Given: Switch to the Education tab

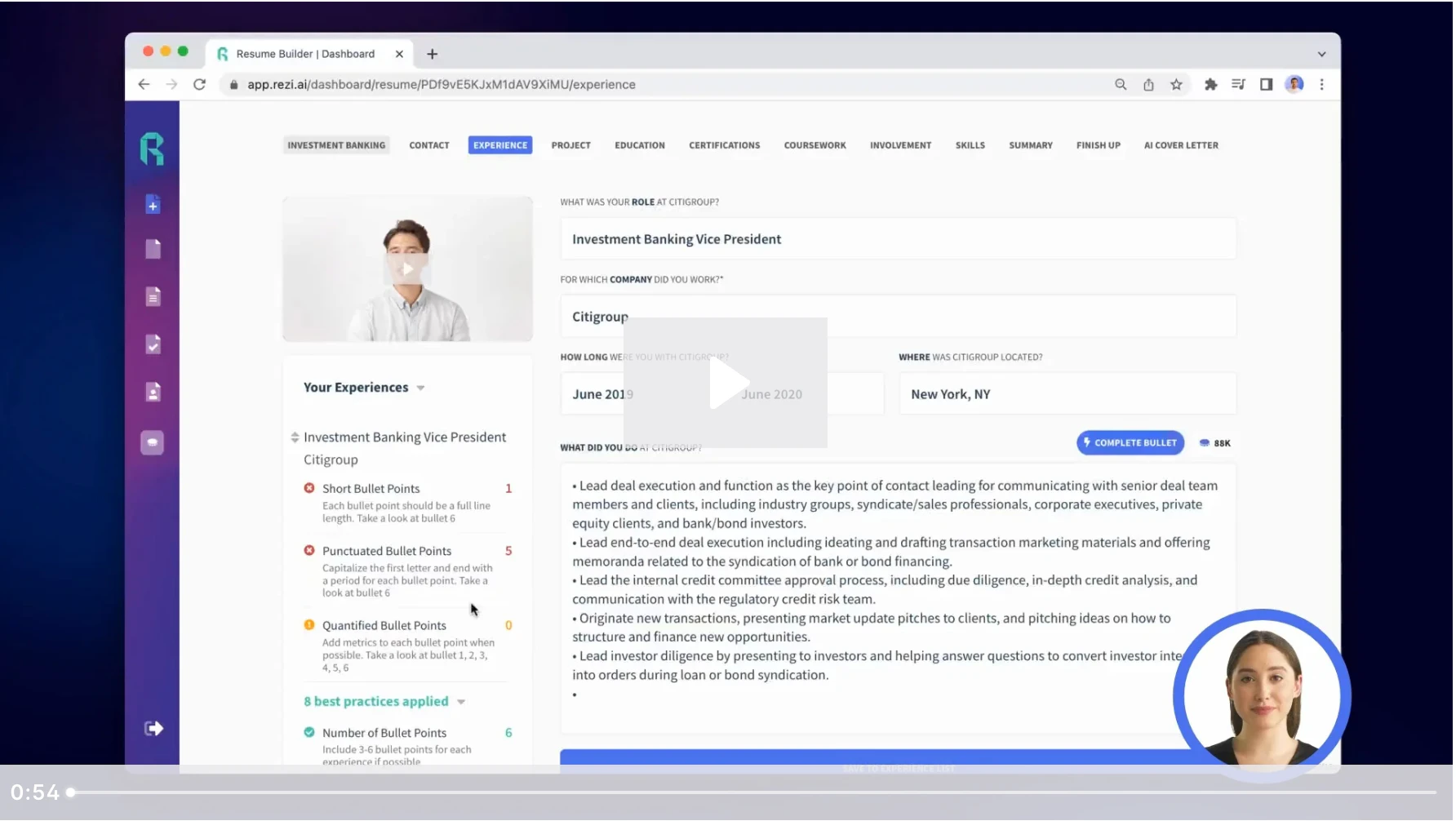Looking at the screenshot, I should coord(639,146).
